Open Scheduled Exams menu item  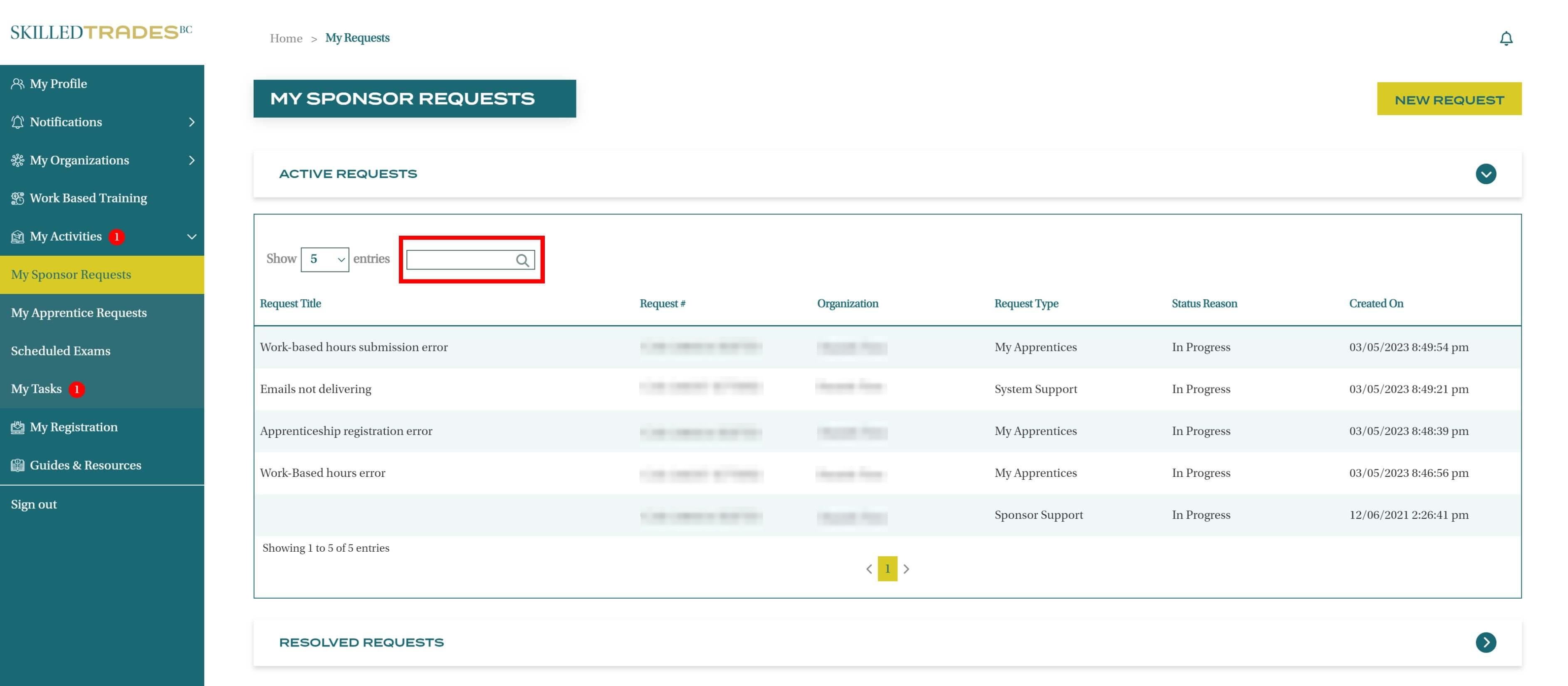pyautogui.click(x=60, y=350)
